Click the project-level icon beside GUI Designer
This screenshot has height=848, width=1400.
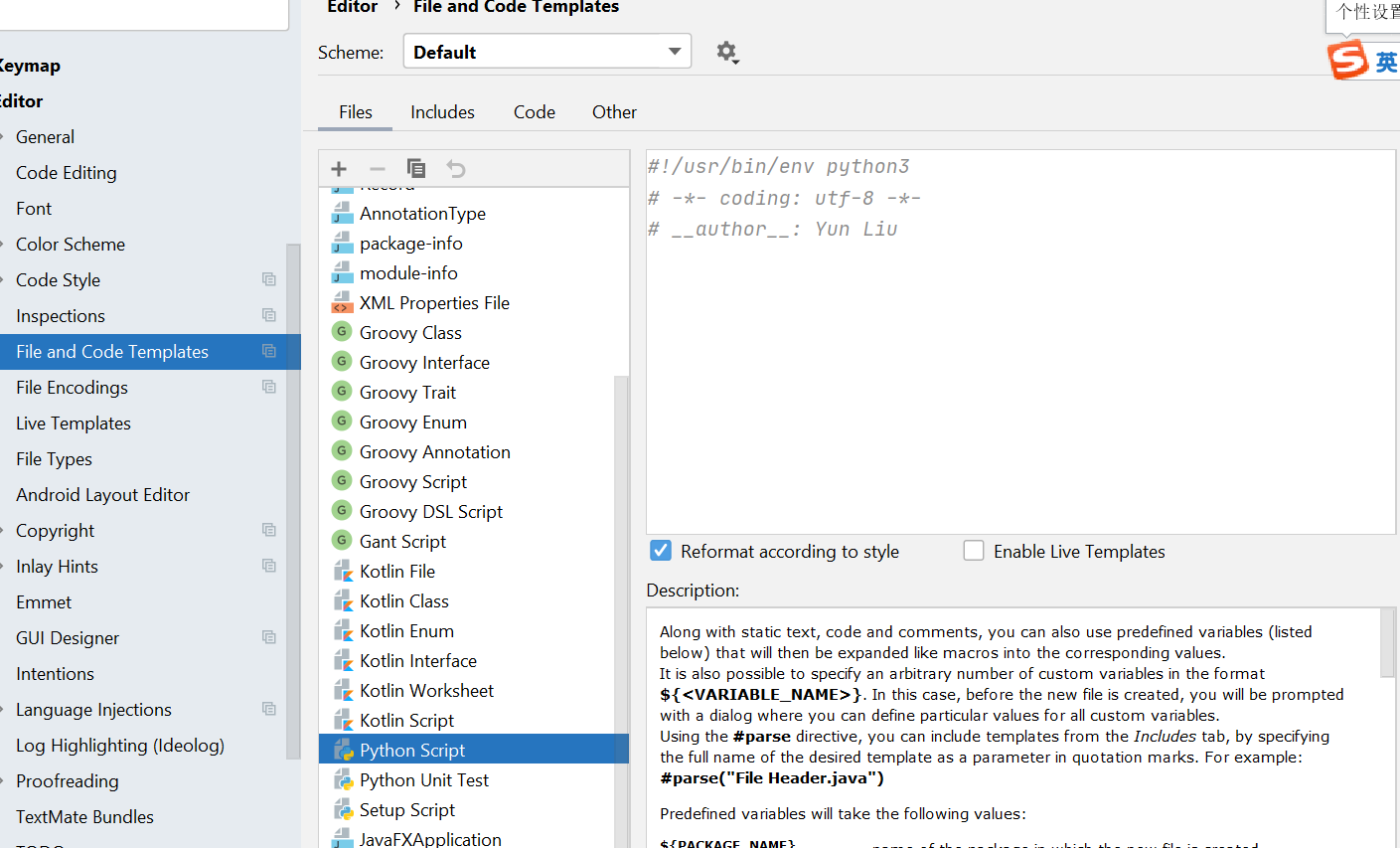(x=268, y=637)
